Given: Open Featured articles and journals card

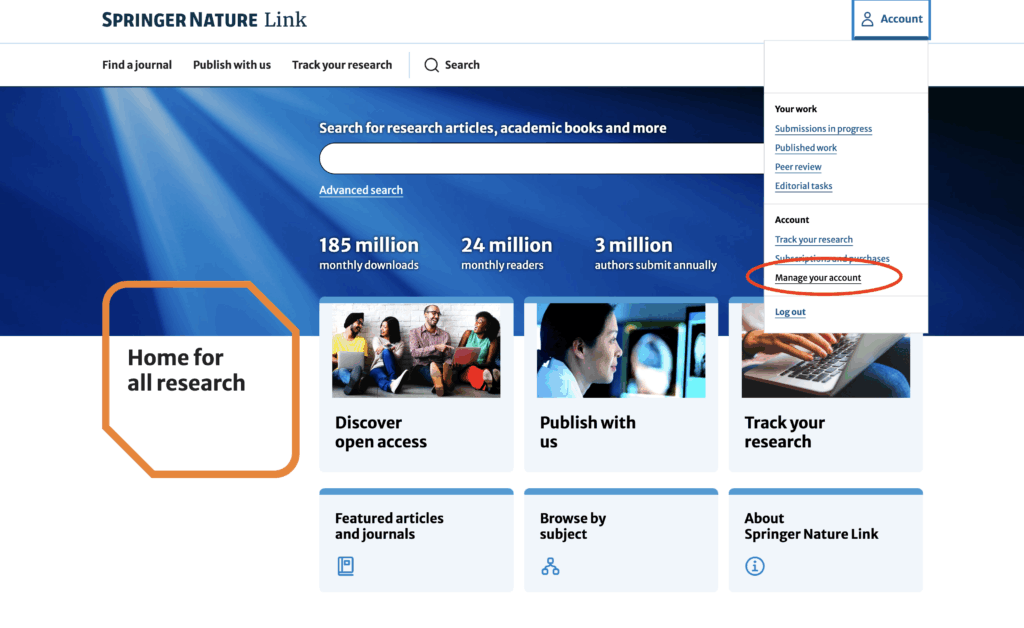Looking at the screenshot, I should click(x=416, y=541).
